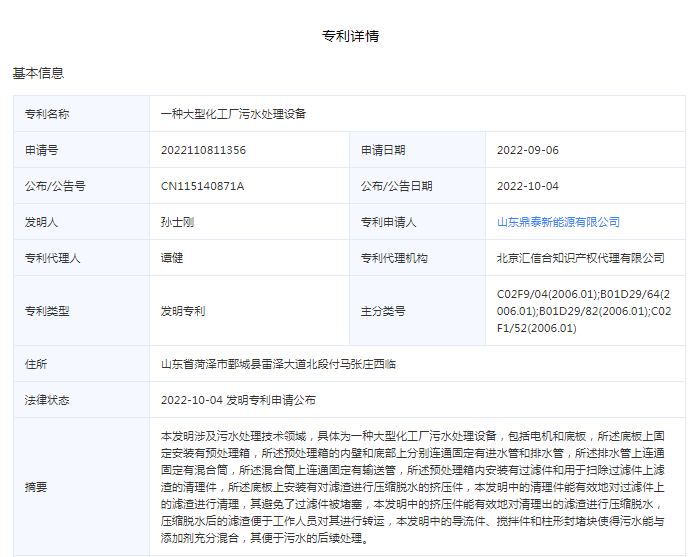The image size is (695, 557).
Task: Click the 摘要 label cell
Action: [x=36, y=487]
